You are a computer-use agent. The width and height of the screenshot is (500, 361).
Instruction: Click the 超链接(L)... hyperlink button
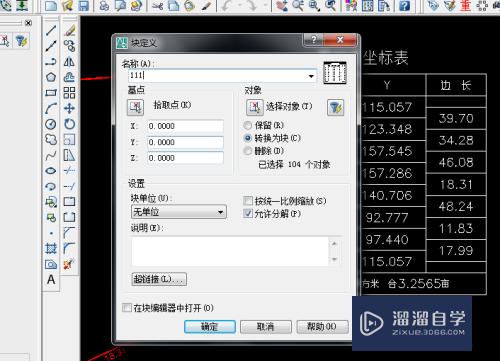[x=159, y=279]
